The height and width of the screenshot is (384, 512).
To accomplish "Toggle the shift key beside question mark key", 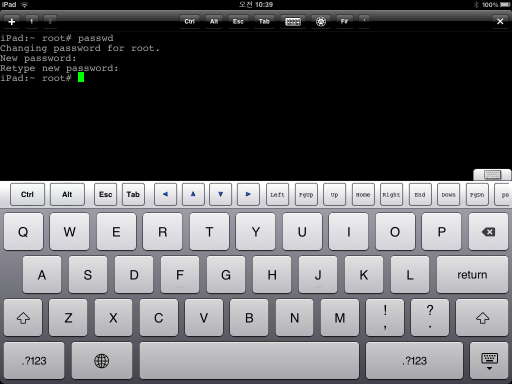I will [x=482, y=318].
